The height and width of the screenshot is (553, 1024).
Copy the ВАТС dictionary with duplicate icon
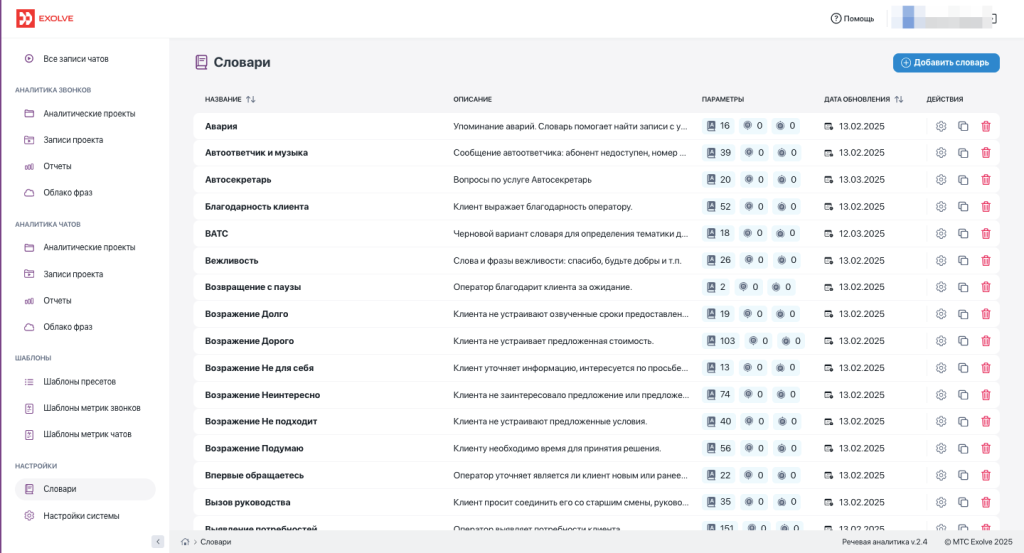coord(963,233)
